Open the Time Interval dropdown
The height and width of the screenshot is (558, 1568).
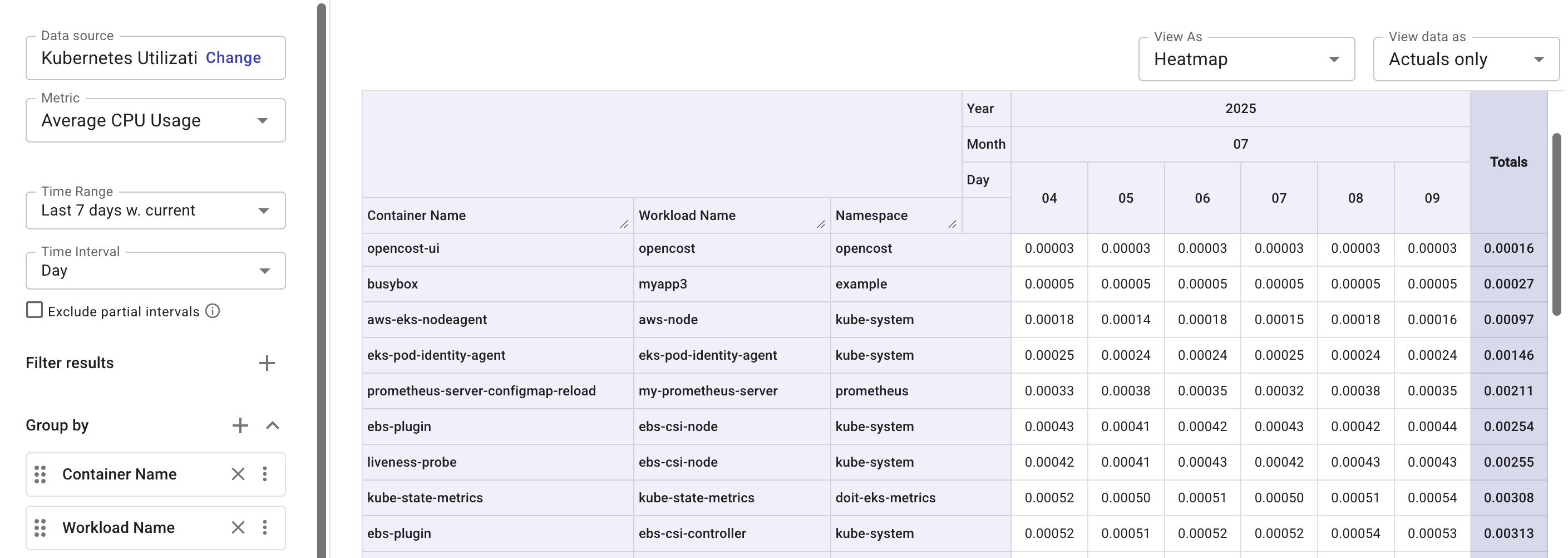point(264,270)
